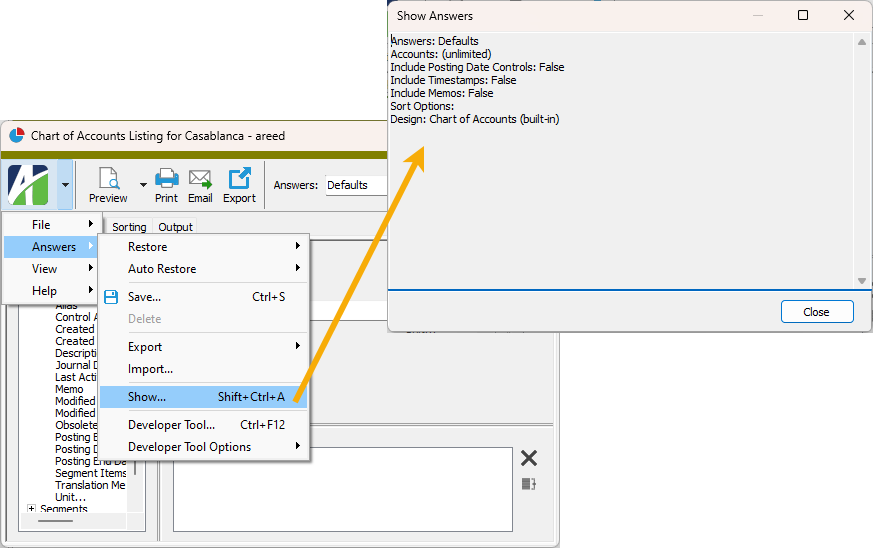Expand the Preview button's dropdown arrow
This screenshot has width=873, height=548.
[143, 185]
